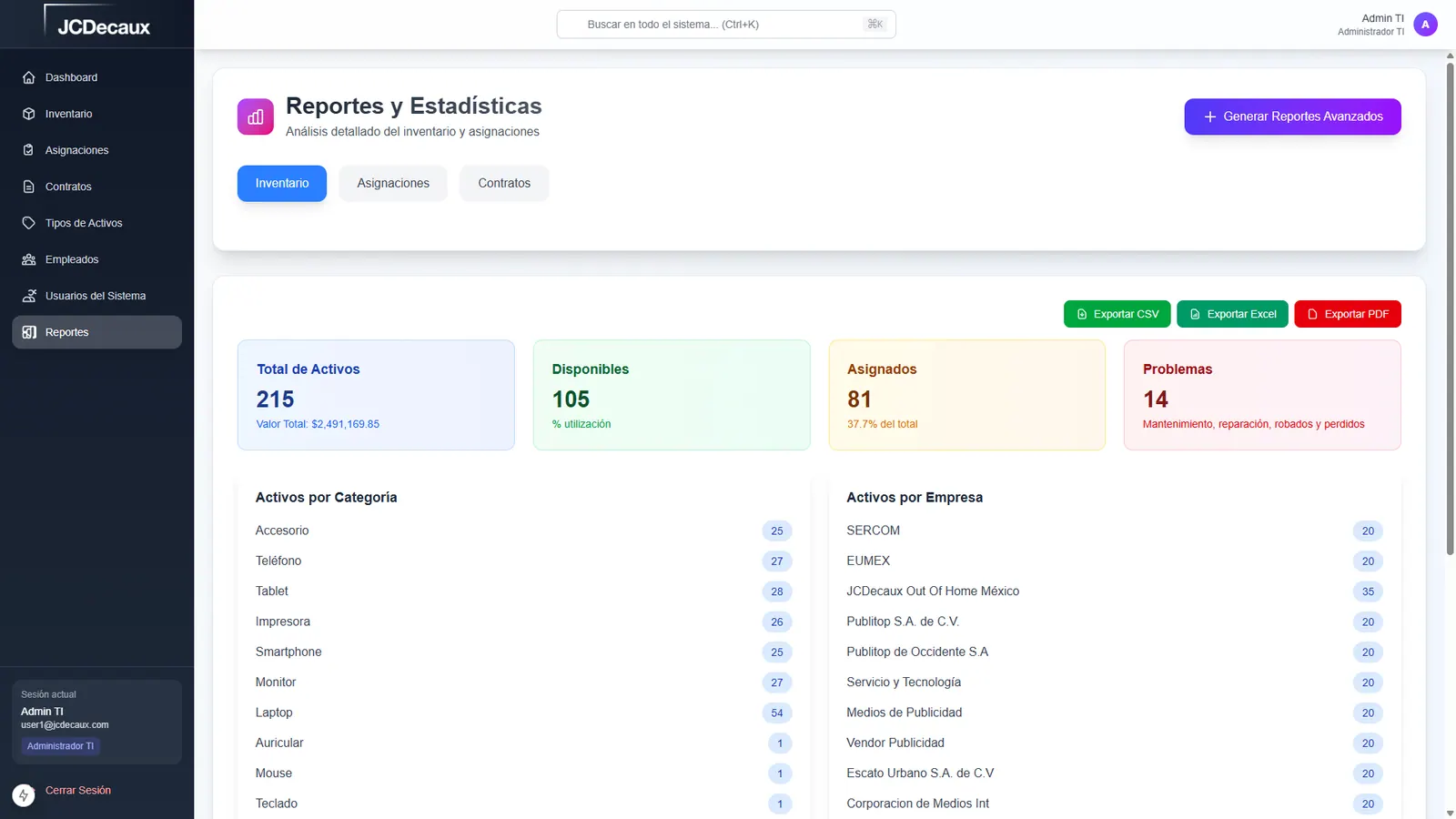1456x819 pixels.
Task: Click the Inventario box icon
Action: coord(29,114)
